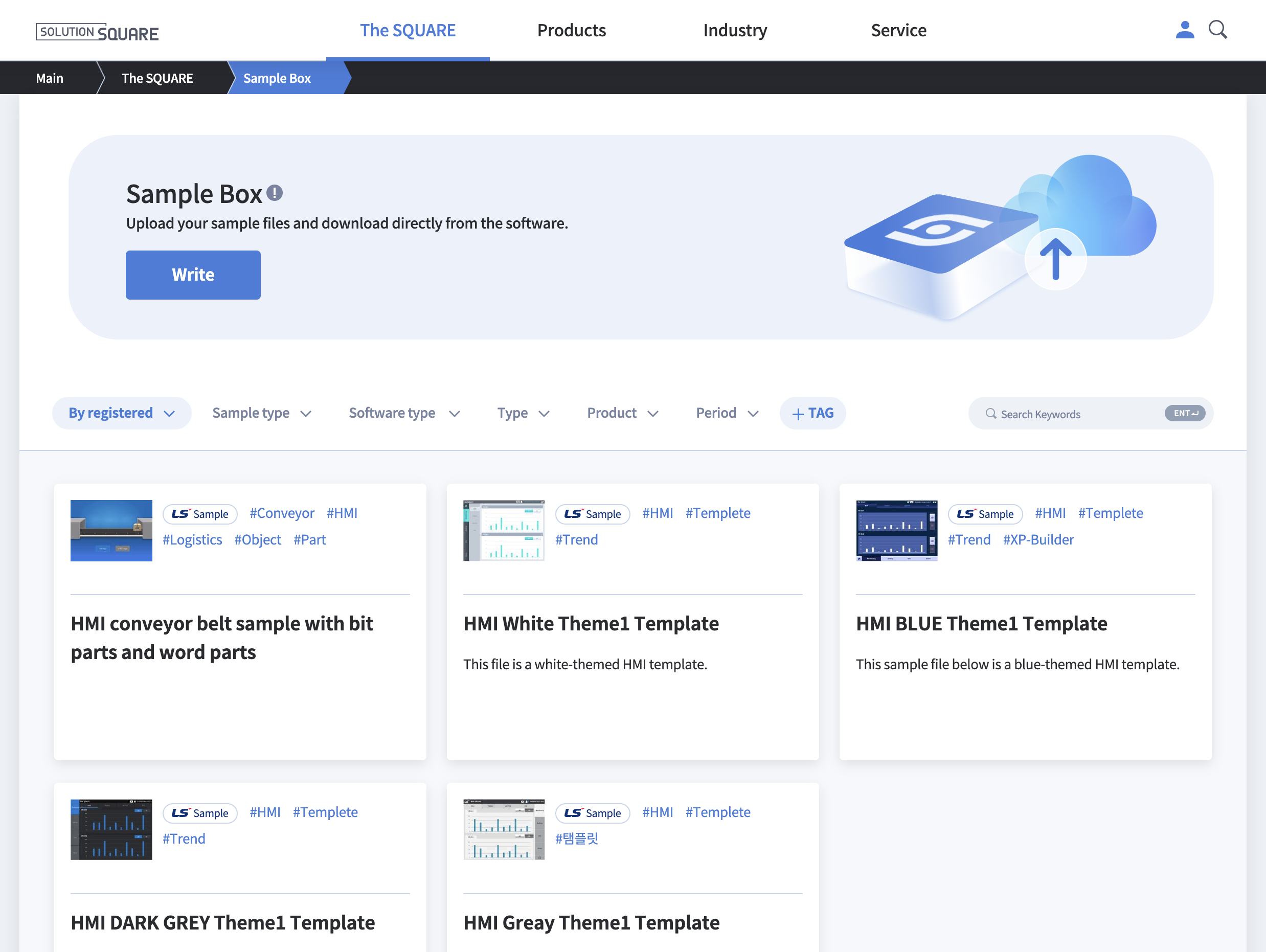Expand the Period filter
Screen dimensions: 1266x952
(728, 413)
